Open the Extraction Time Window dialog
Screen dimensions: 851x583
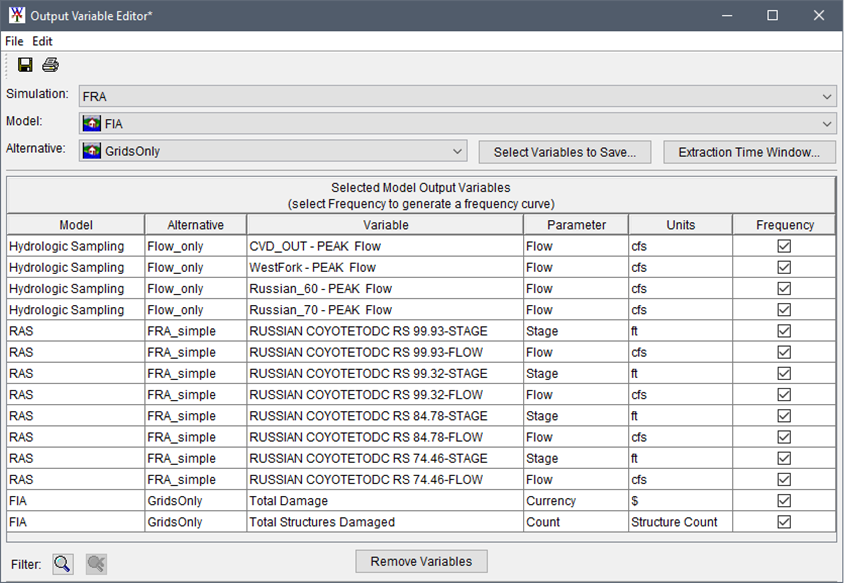[x=749, y=150]
